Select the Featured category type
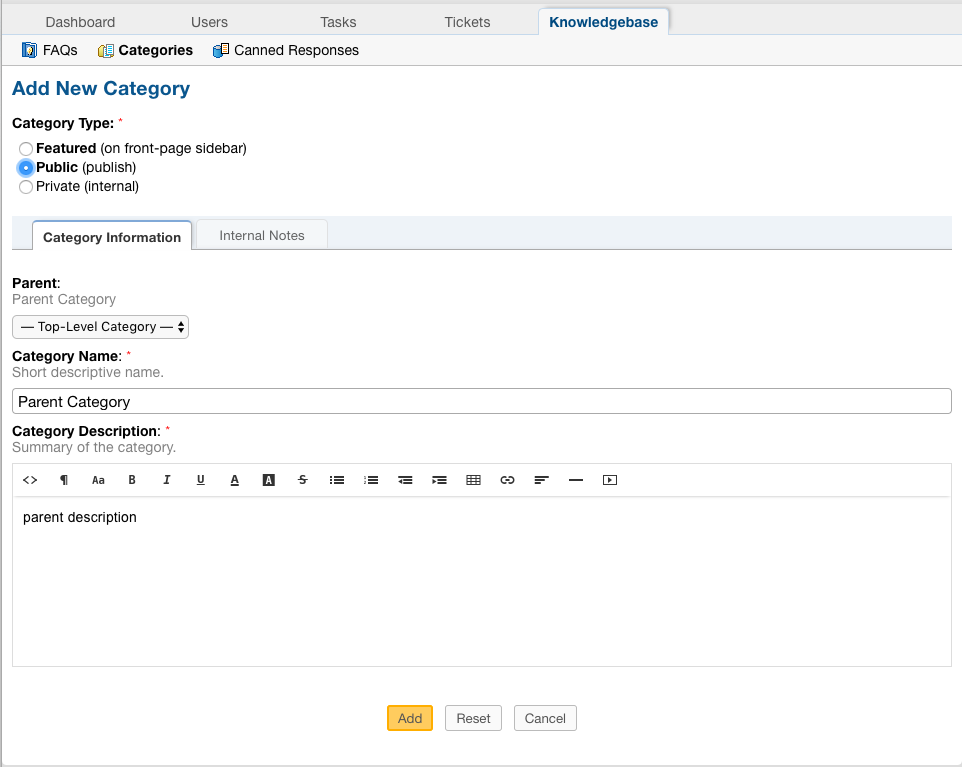The image size is (962, 767). [26, 149]
